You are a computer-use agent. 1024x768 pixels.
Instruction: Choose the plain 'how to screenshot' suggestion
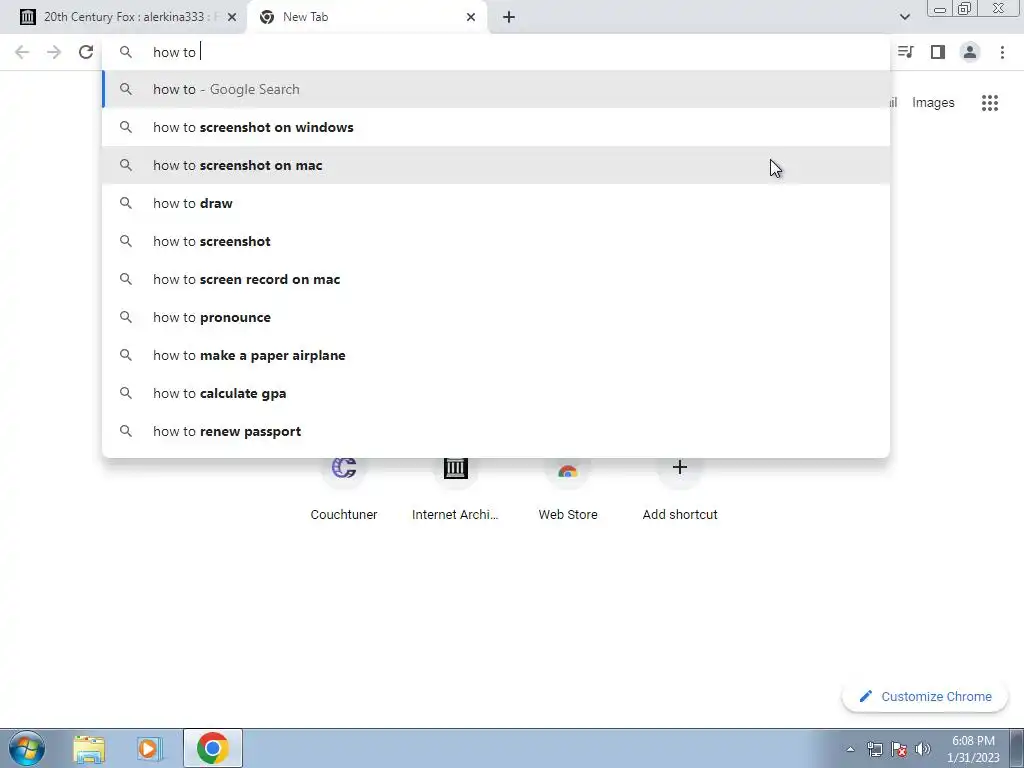pos(496,241)
